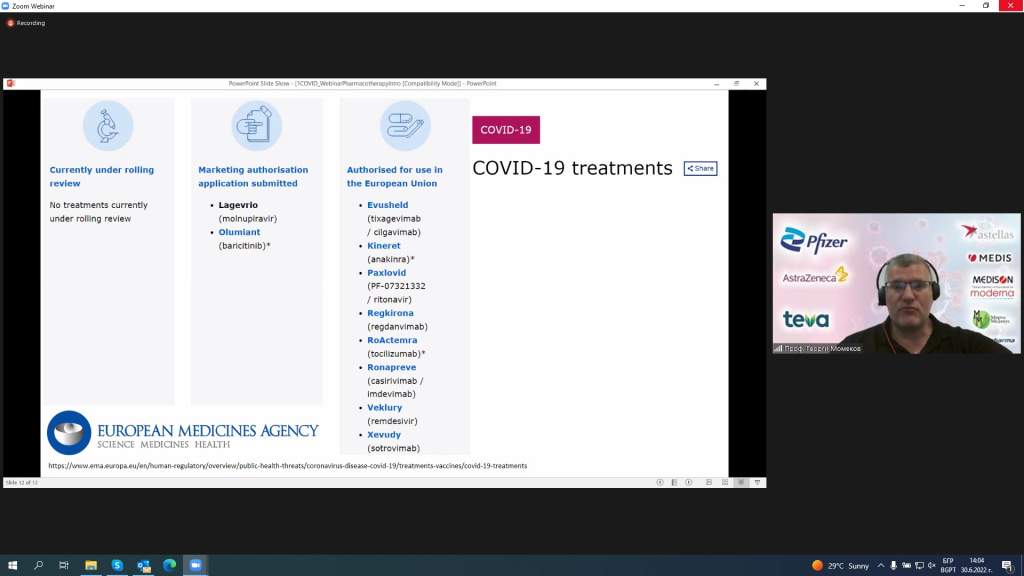Click the '(remdesivir)' text under Veklury

point(392,421)
